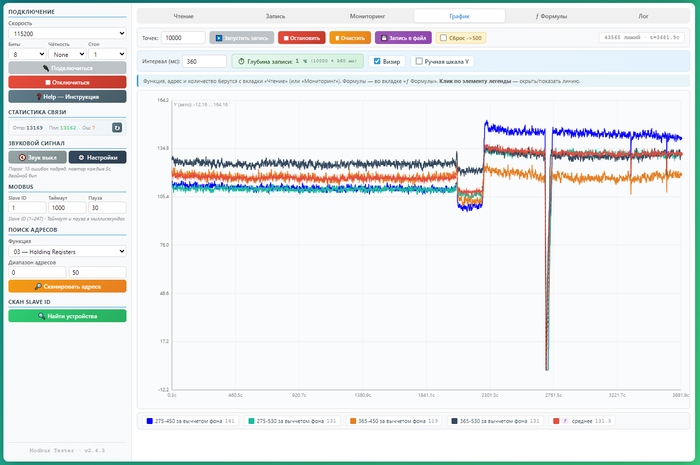Click the Пауза input field with 30
The height and width of the screenshot is (465, 700).
[x=108, y=208]
